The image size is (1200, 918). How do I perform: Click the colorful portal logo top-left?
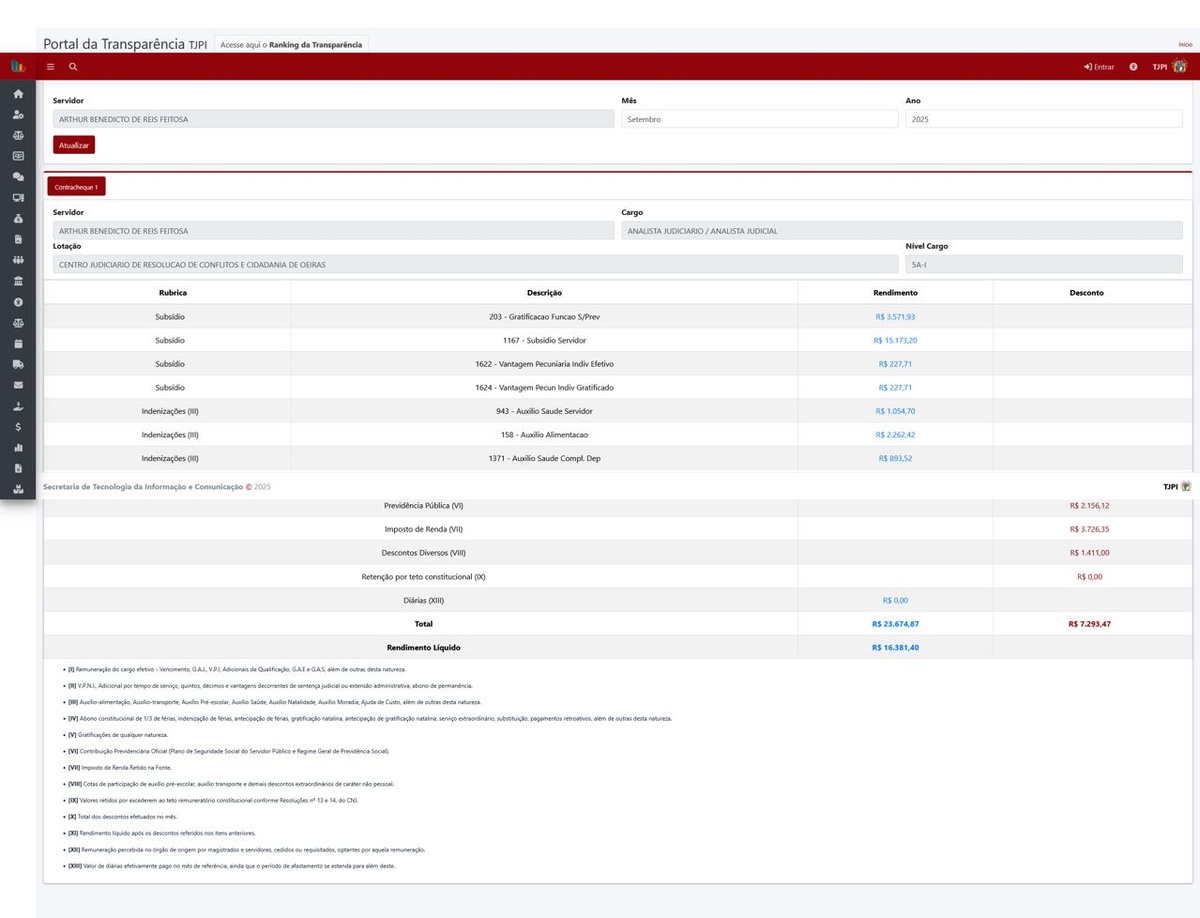coord(17,66)
